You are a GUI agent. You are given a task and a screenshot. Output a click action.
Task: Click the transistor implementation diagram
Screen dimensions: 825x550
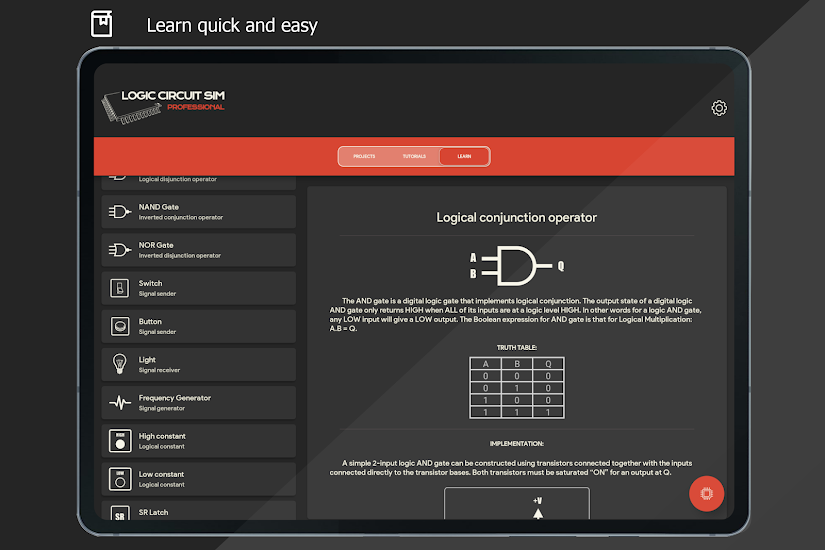click(517, 505)
